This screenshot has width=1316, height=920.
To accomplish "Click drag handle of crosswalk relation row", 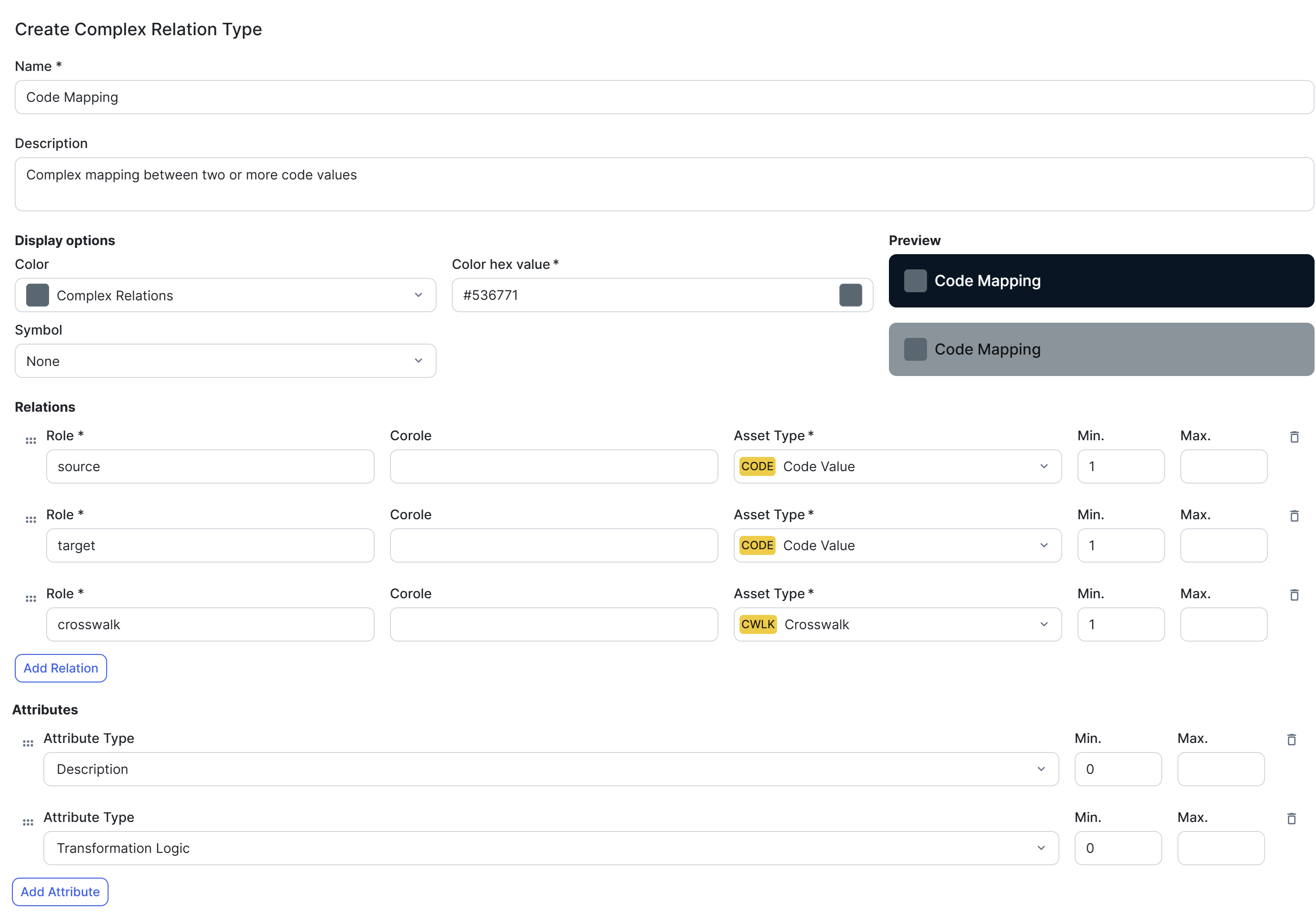I will tap(31, 599).
